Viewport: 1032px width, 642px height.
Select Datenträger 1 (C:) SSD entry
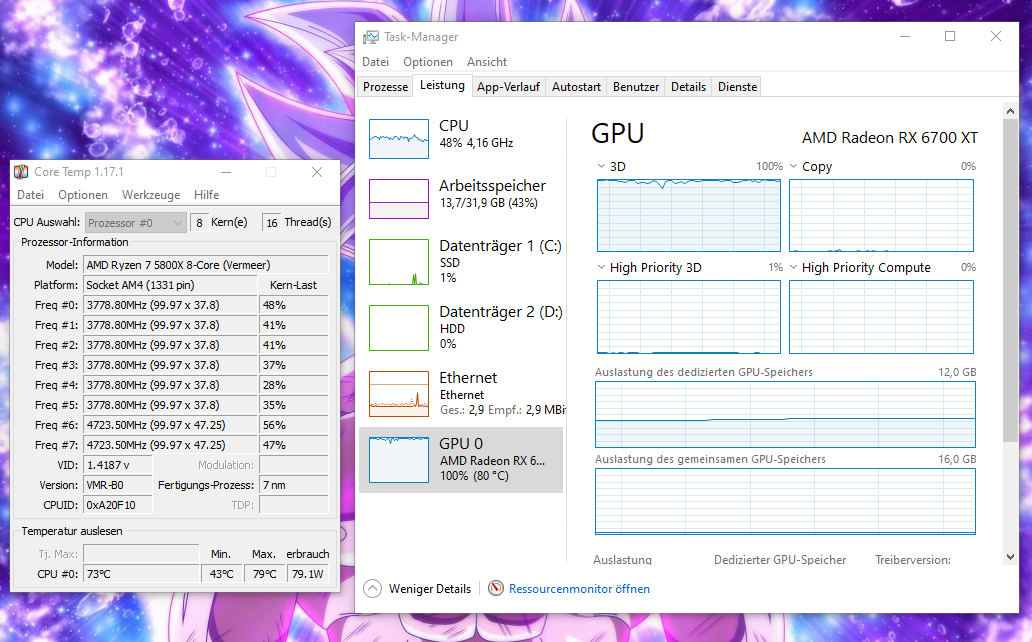click(x=461, y=261)
